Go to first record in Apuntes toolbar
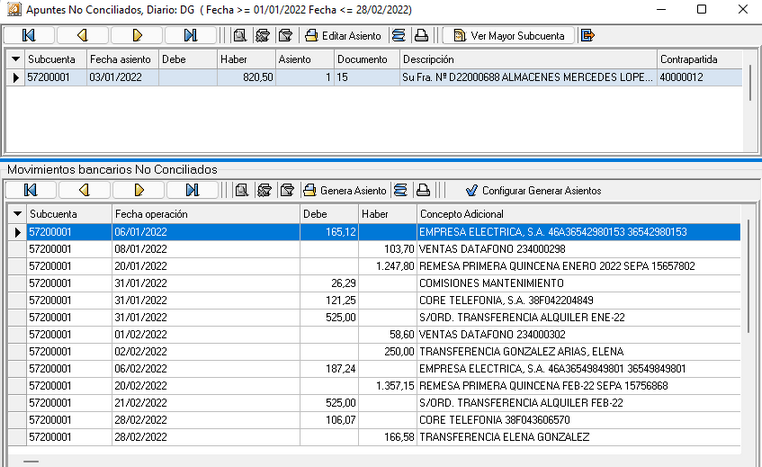Image resolution: width=762 pixels, height=467 pixels. point(29,35)
